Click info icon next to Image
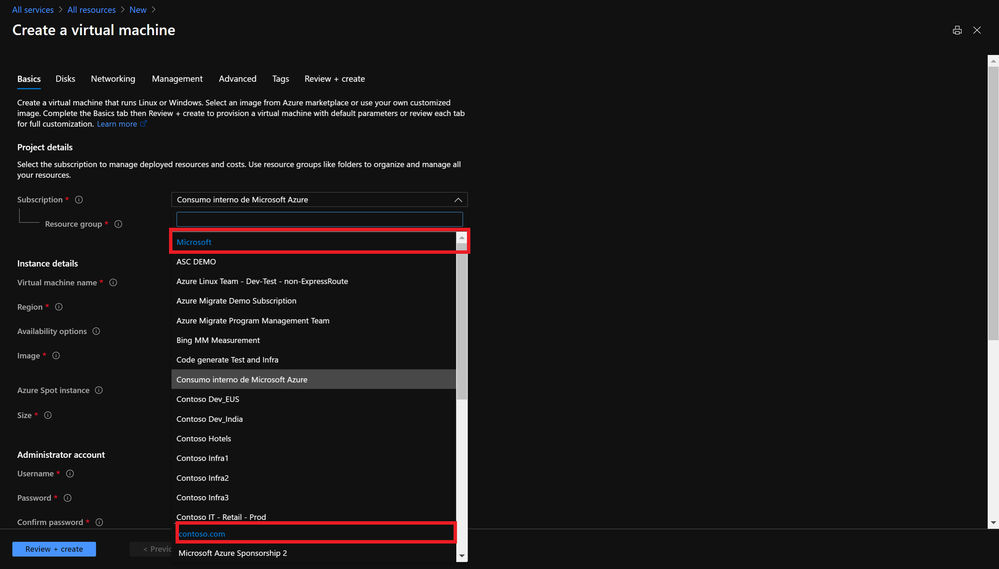 (56, 356)
